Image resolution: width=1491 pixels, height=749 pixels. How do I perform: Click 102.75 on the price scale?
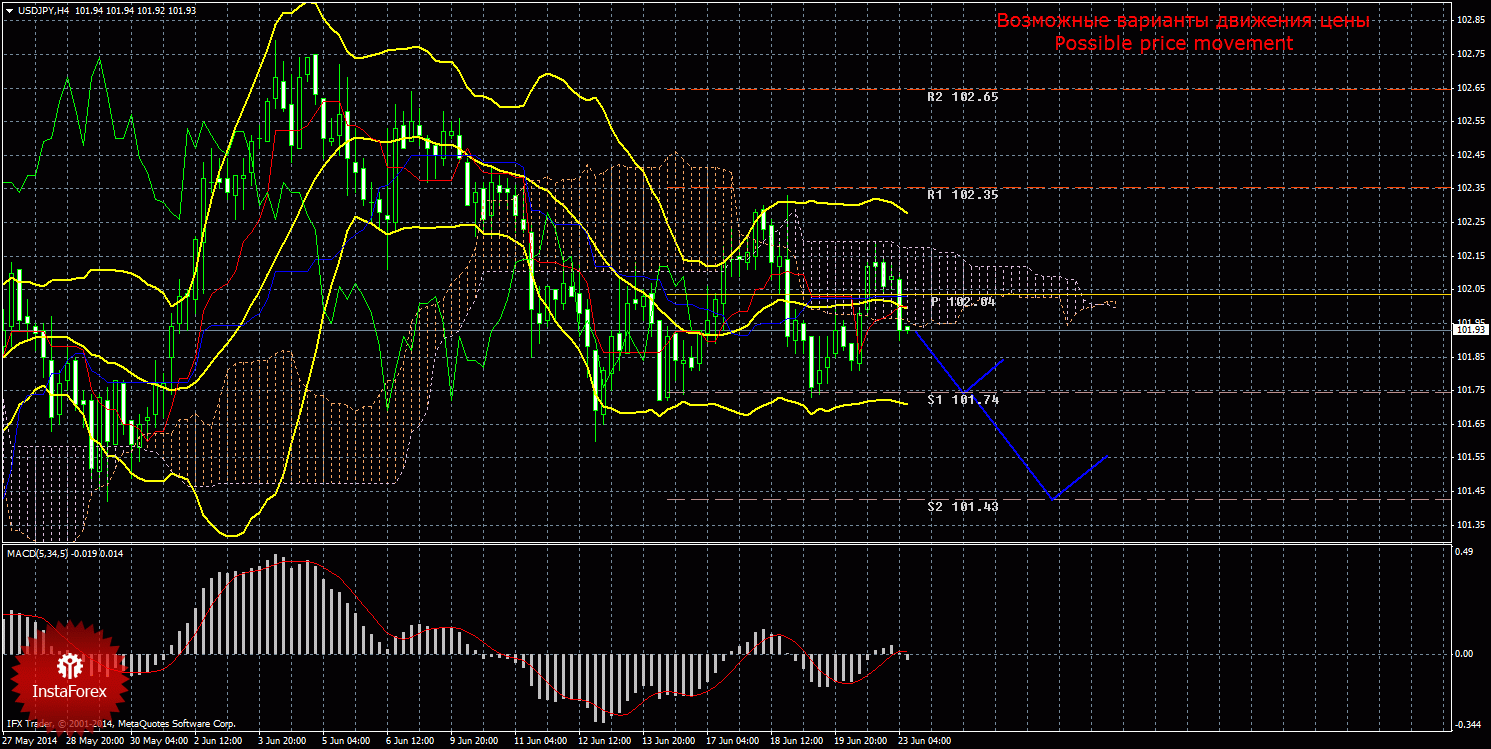point(1470,54)
